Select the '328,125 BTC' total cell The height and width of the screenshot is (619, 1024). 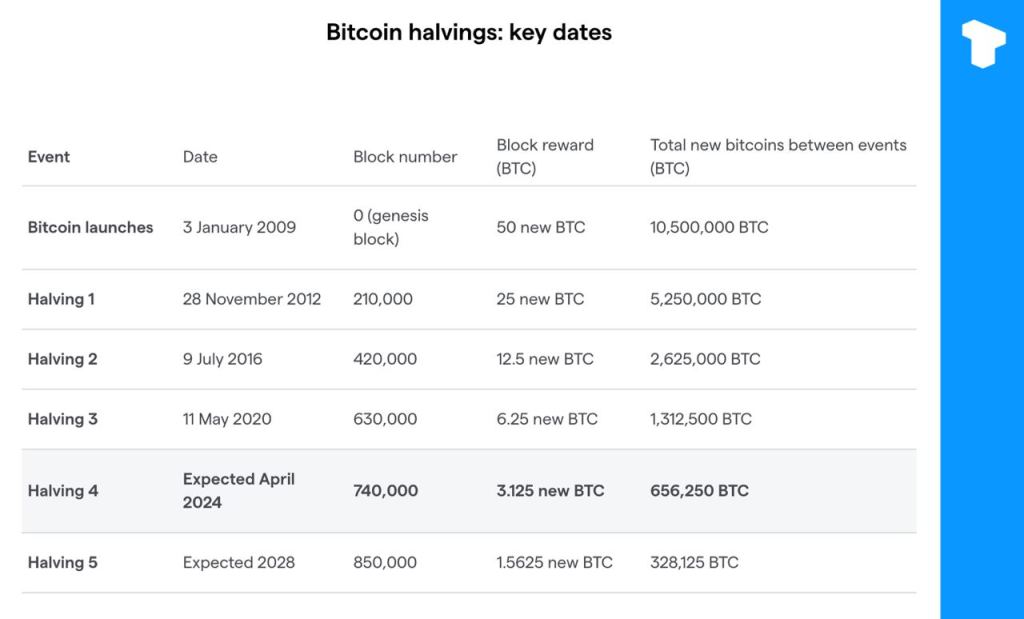pyautogui.click(x=694, y=562)
